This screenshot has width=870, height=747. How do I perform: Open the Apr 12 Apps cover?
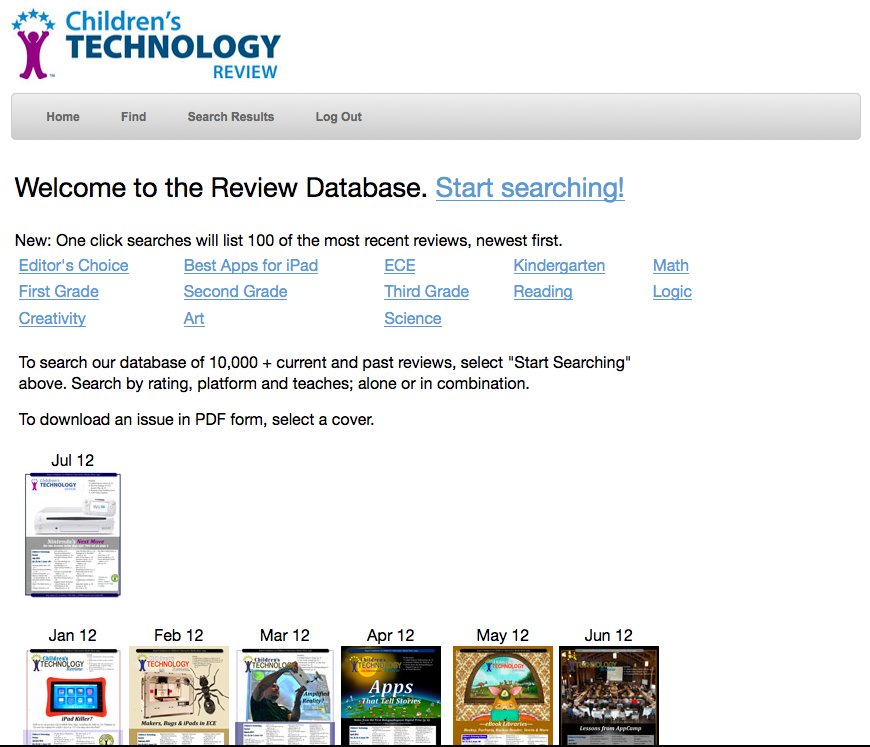[x=391, y=696]
